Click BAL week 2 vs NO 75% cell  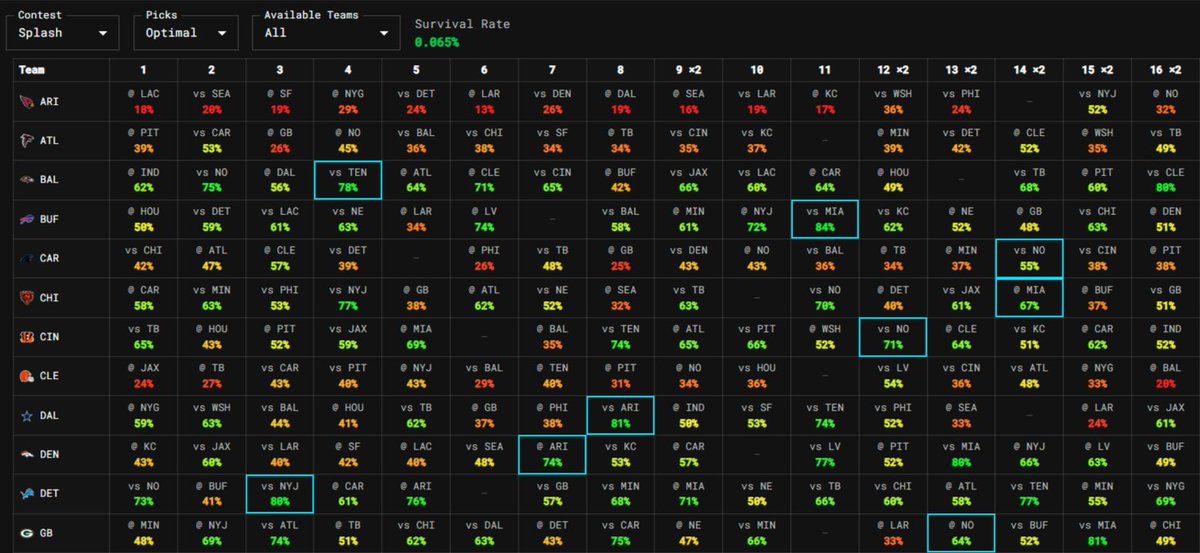tap(211, 182)
